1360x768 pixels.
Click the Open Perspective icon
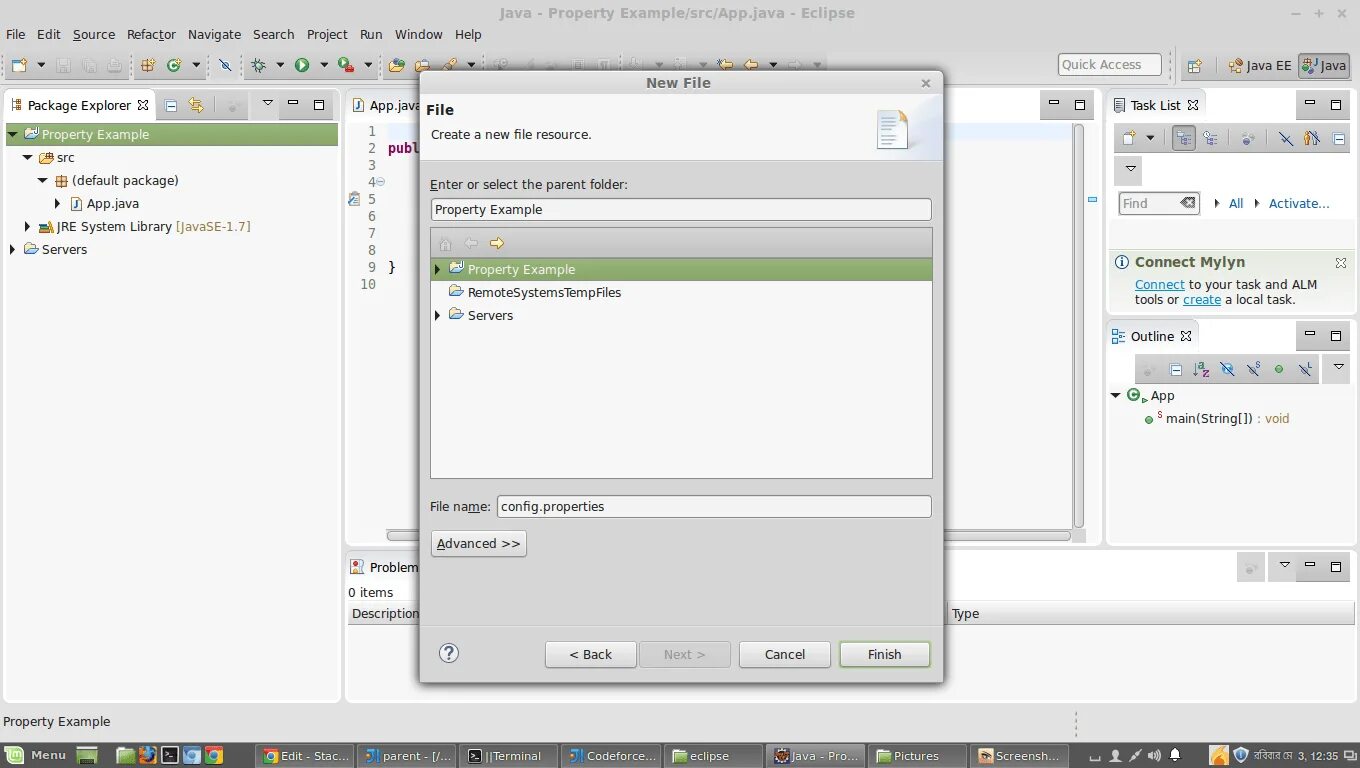(x=1194, y=66)
